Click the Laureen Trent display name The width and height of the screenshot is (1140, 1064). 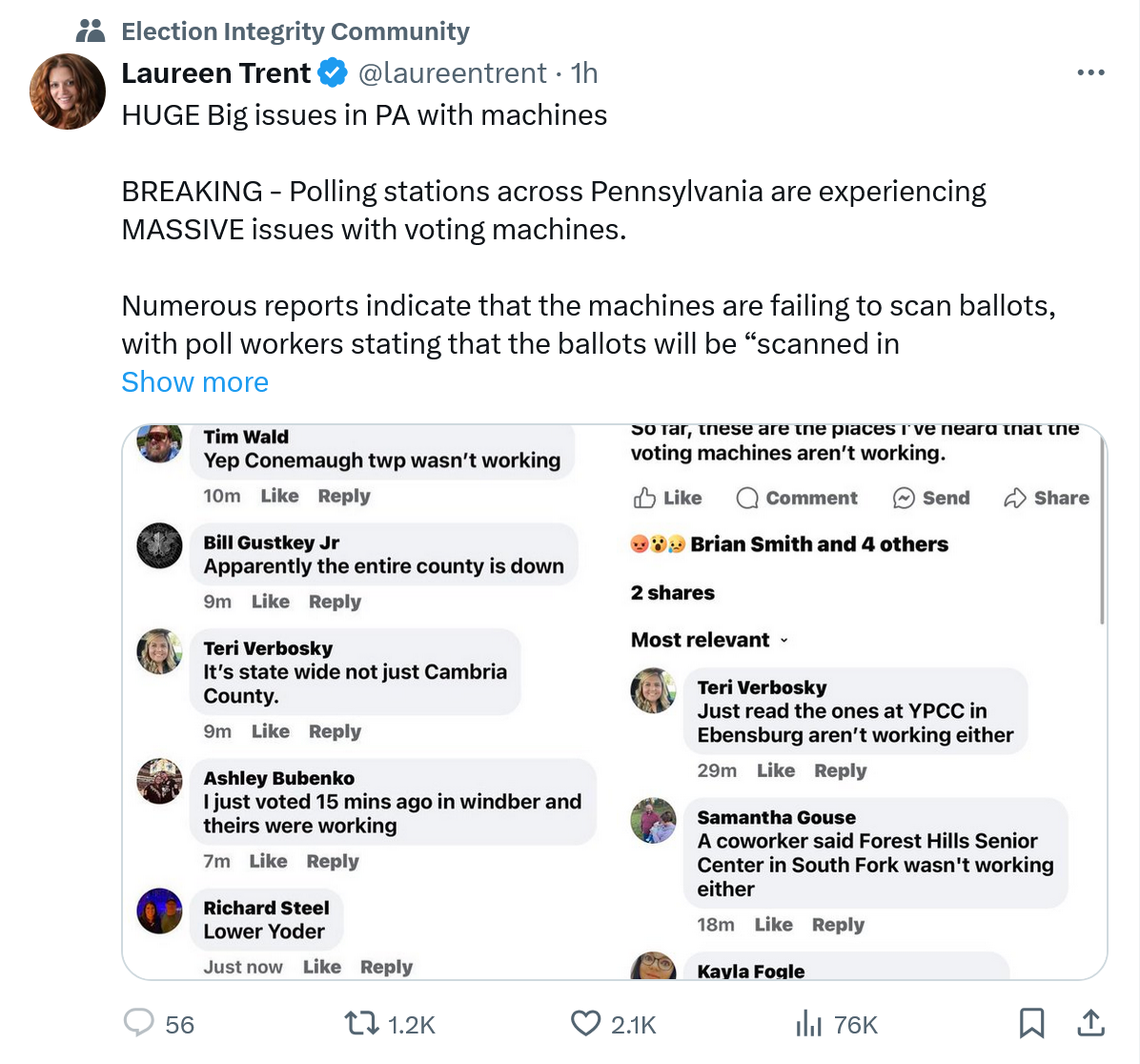tap(216, 72)
